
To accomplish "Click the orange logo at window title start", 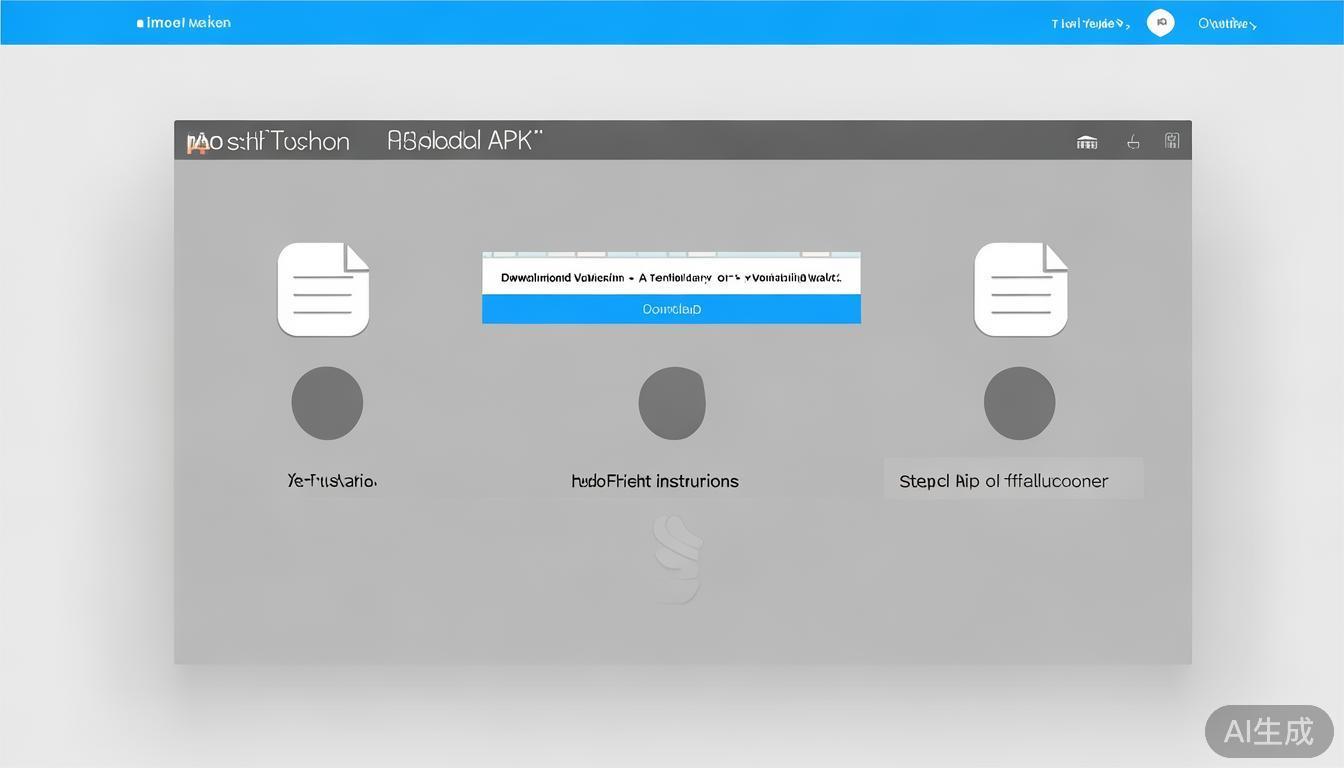I will [197, 143].
